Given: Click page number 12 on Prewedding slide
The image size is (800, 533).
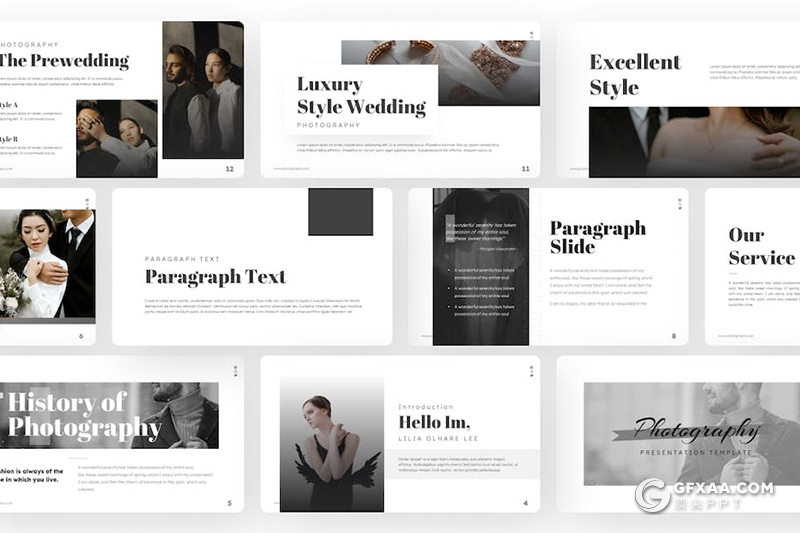Looking at the screenshot, I should 229,169.
